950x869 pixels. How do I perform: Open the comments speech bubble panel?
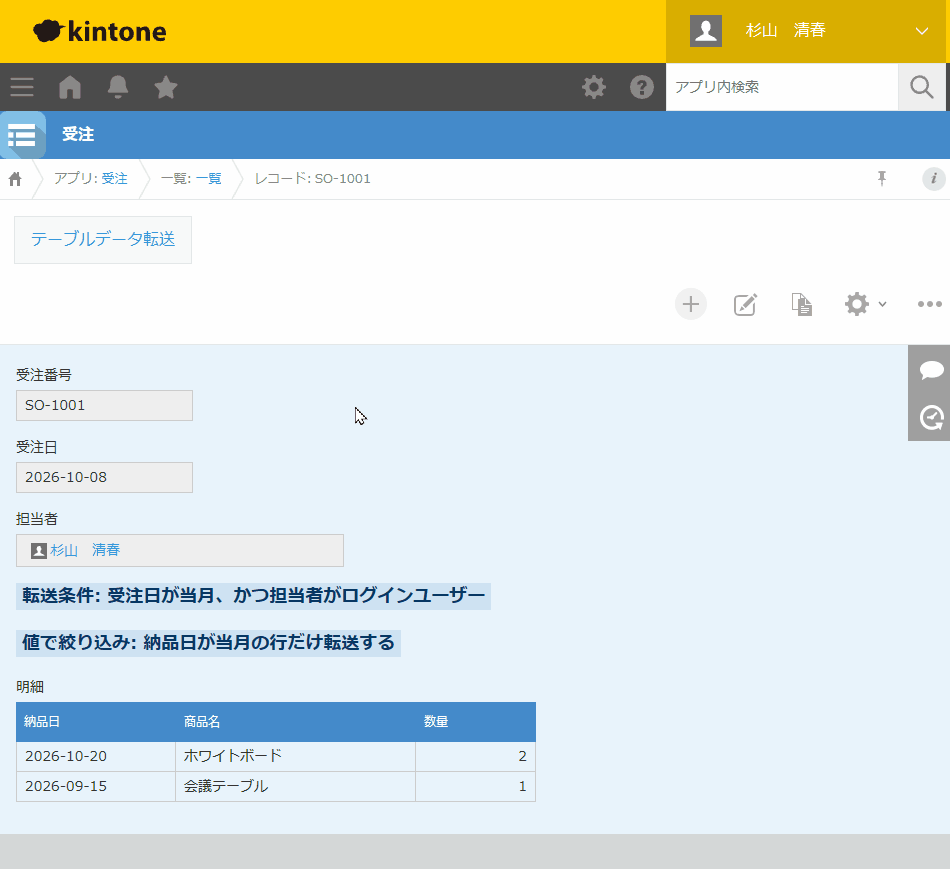pyautogui.click(x=931, y=369)
